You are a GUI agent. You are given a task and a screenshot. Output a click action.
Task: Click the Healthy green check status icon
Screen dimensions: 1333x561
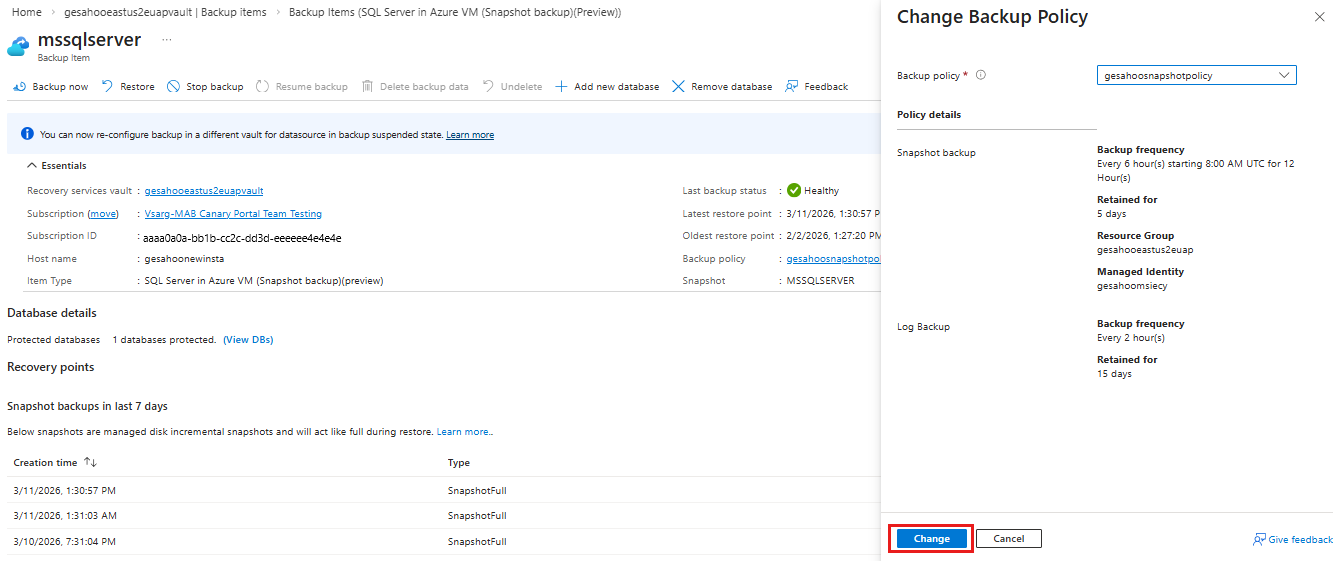794,190
